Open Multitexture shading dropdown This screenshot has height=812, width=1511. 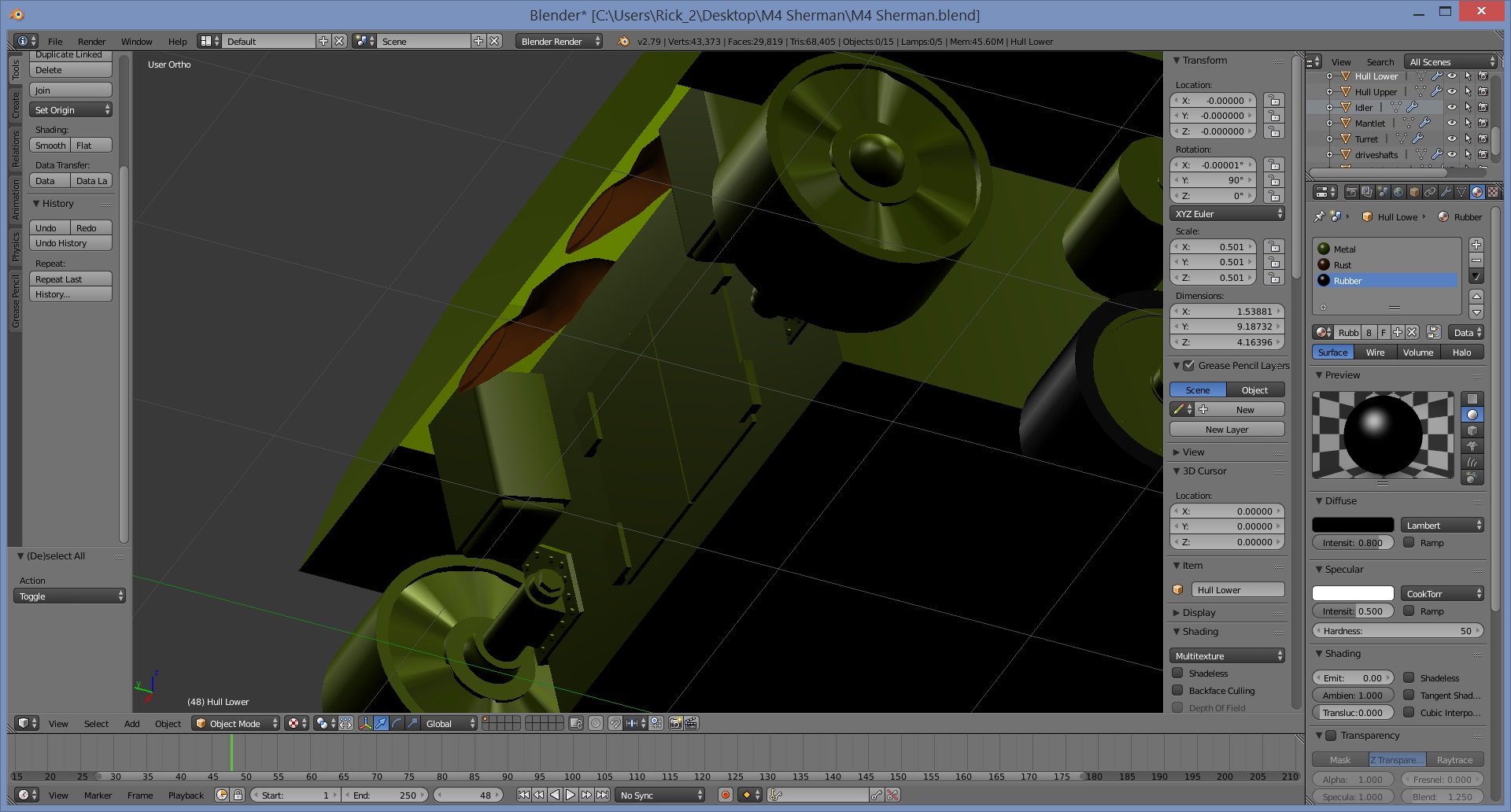[x=1227, y=655]
